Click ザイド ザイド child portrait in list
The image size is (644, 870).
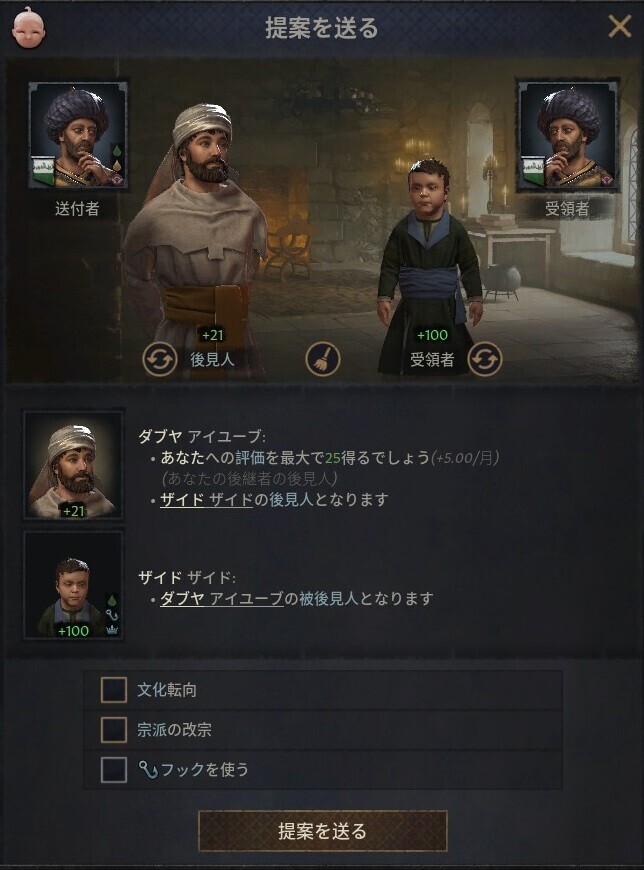[x=73, y=585]
